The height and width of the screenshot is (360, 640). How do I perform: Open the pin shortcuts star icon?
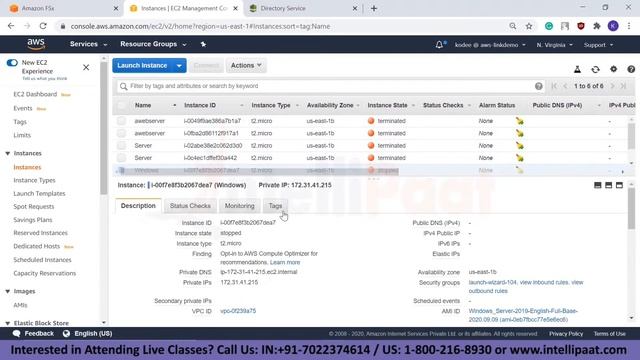[x=203, y=44]
